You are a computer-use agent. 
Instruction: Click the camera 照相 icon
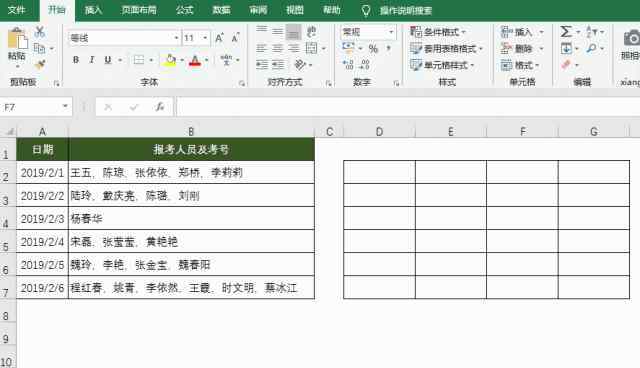coord(631,39)
